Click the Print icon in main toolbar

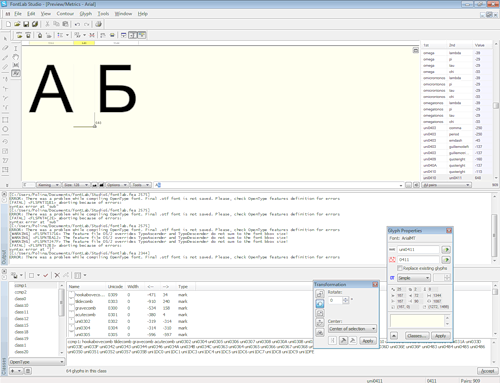click(x=98, y=24)
